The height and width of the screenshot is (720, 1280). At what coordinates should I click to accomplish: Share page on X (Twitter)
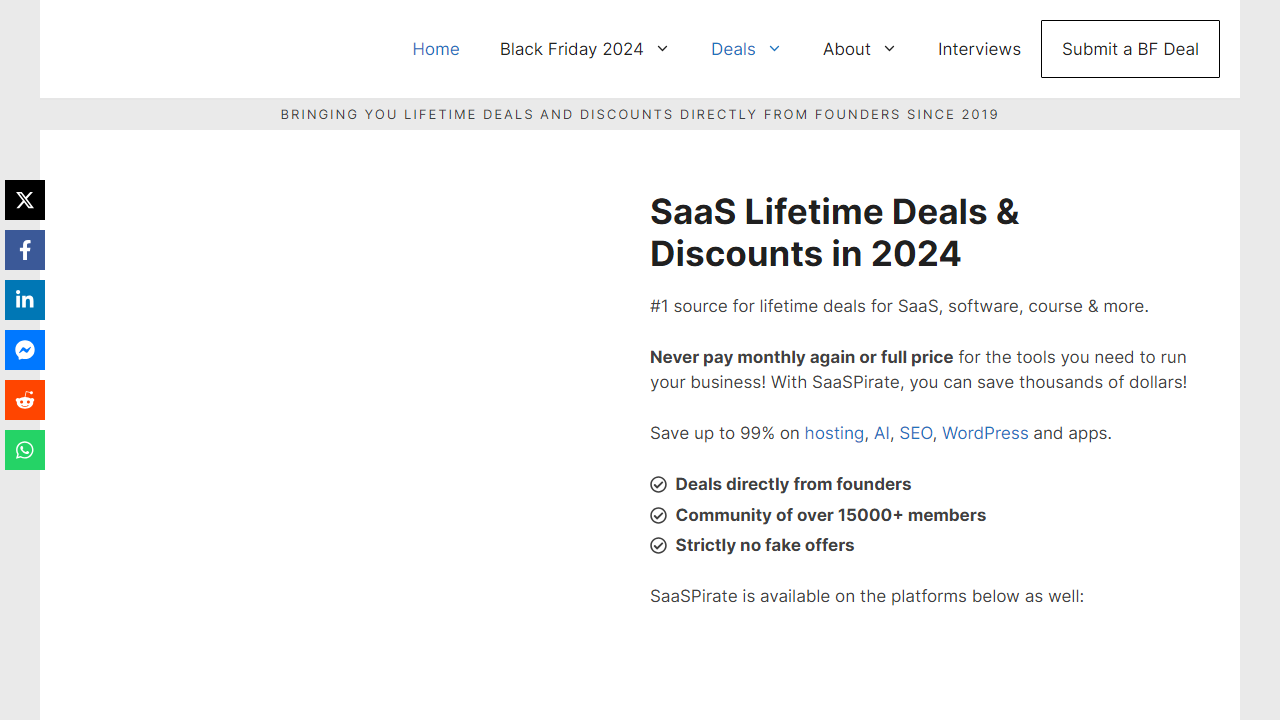click(x=25, y=200)
